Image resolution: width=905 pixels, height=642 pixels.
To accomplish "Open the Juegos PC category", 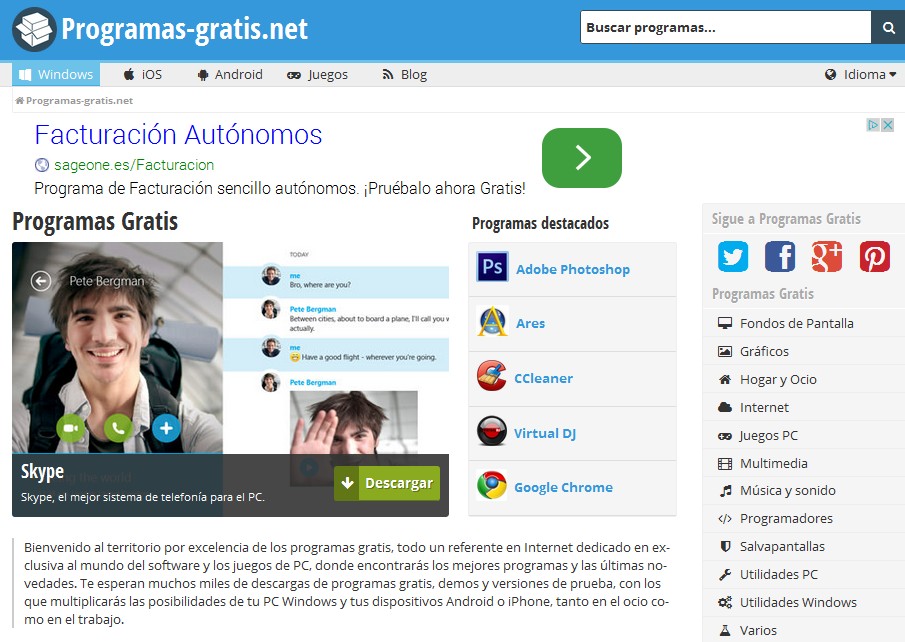I will click(769, 436).
